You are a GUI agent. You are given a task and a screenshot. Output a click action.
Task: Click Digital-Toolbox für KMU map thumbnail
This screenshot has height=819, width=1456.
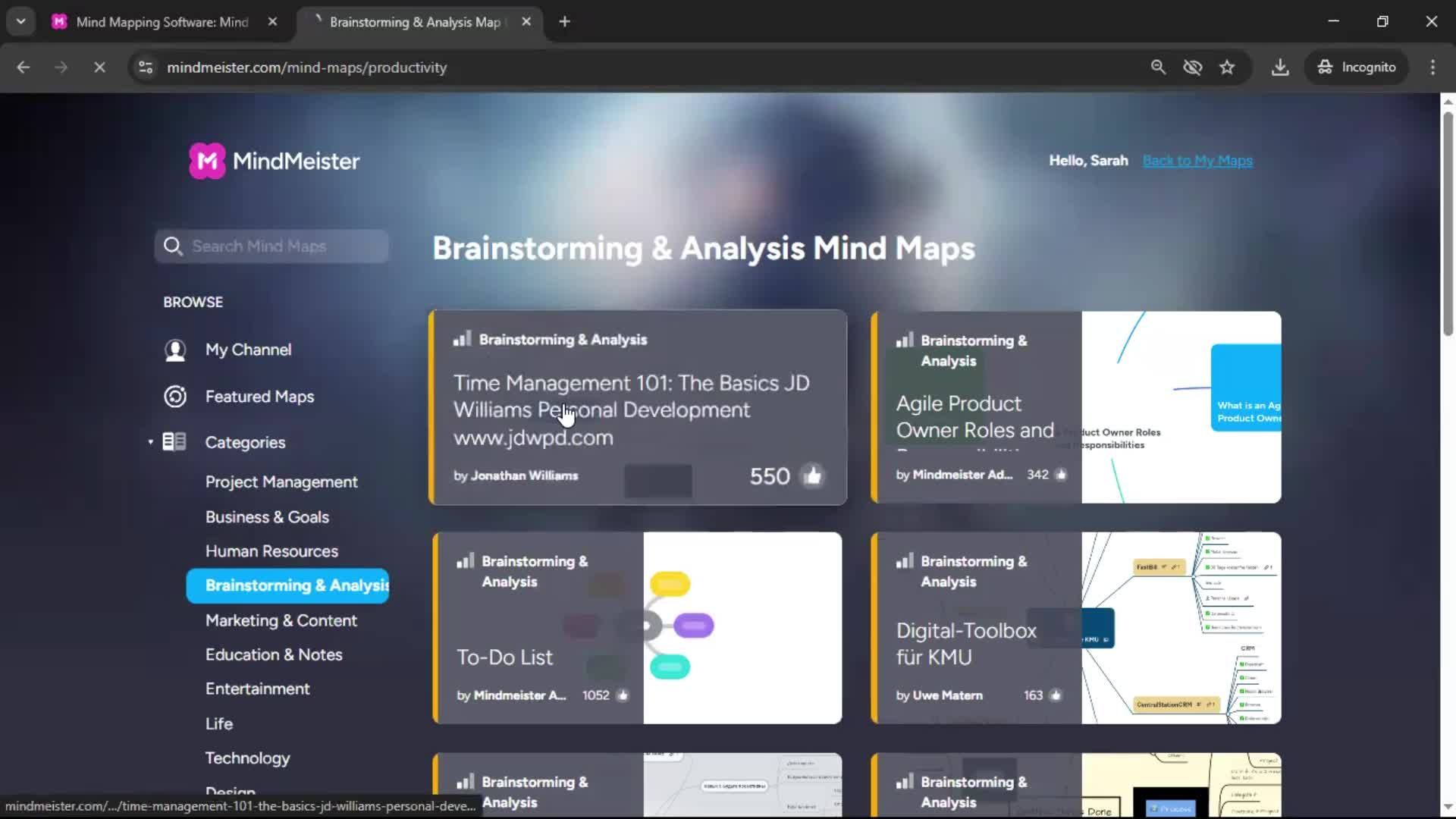tap(1181, 628)
